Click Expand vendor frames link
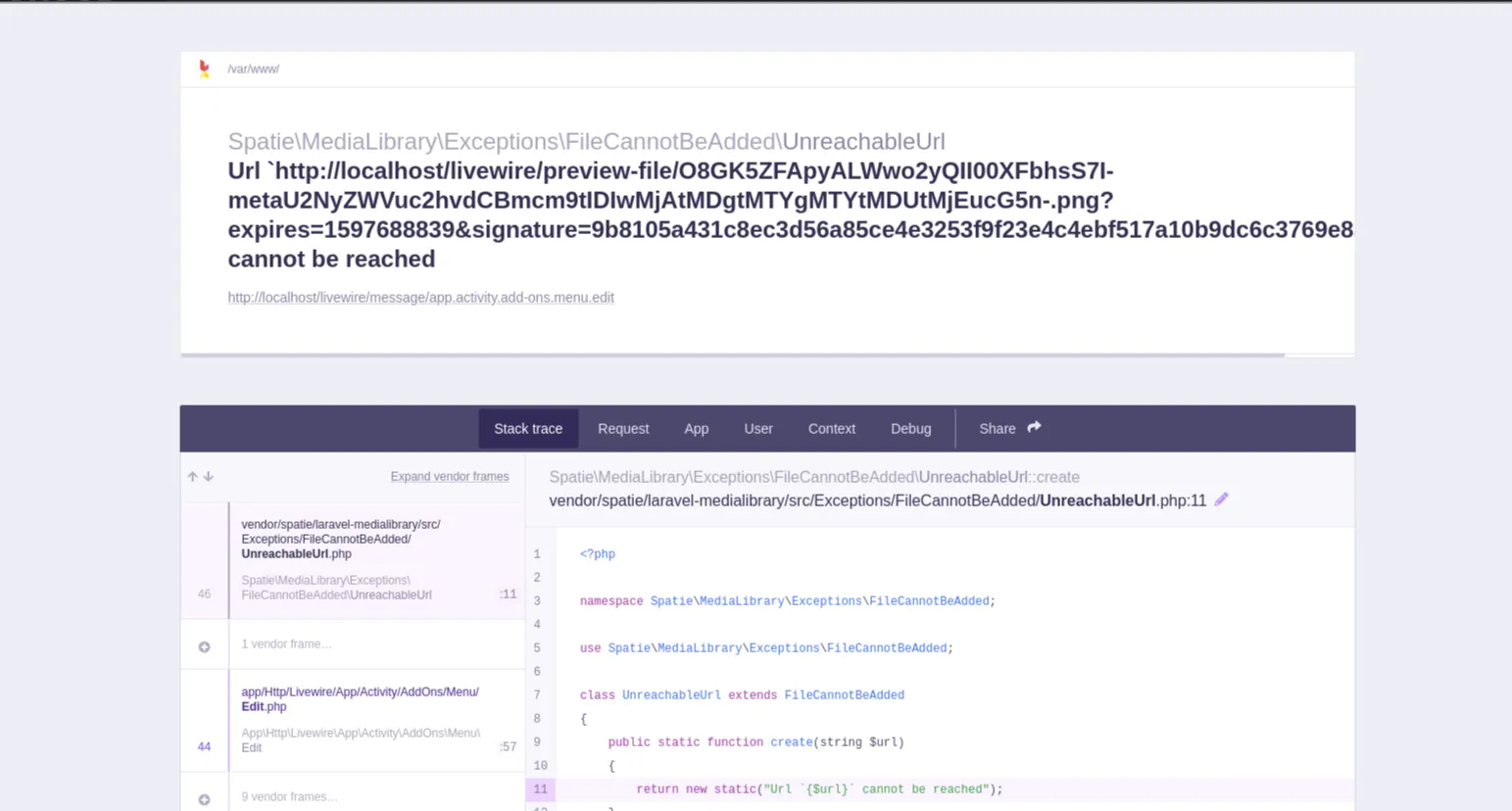 coord(450,477)
